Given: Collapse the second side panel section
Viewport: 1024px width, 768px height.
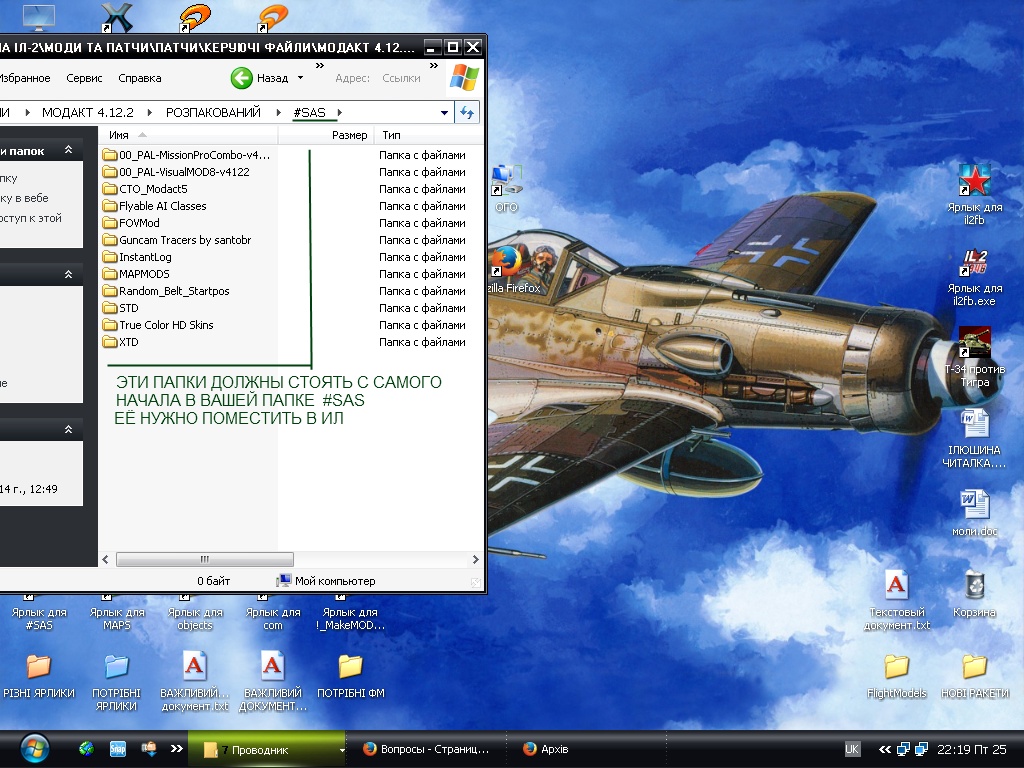Looking at the screenshot, I should [69, 274].
